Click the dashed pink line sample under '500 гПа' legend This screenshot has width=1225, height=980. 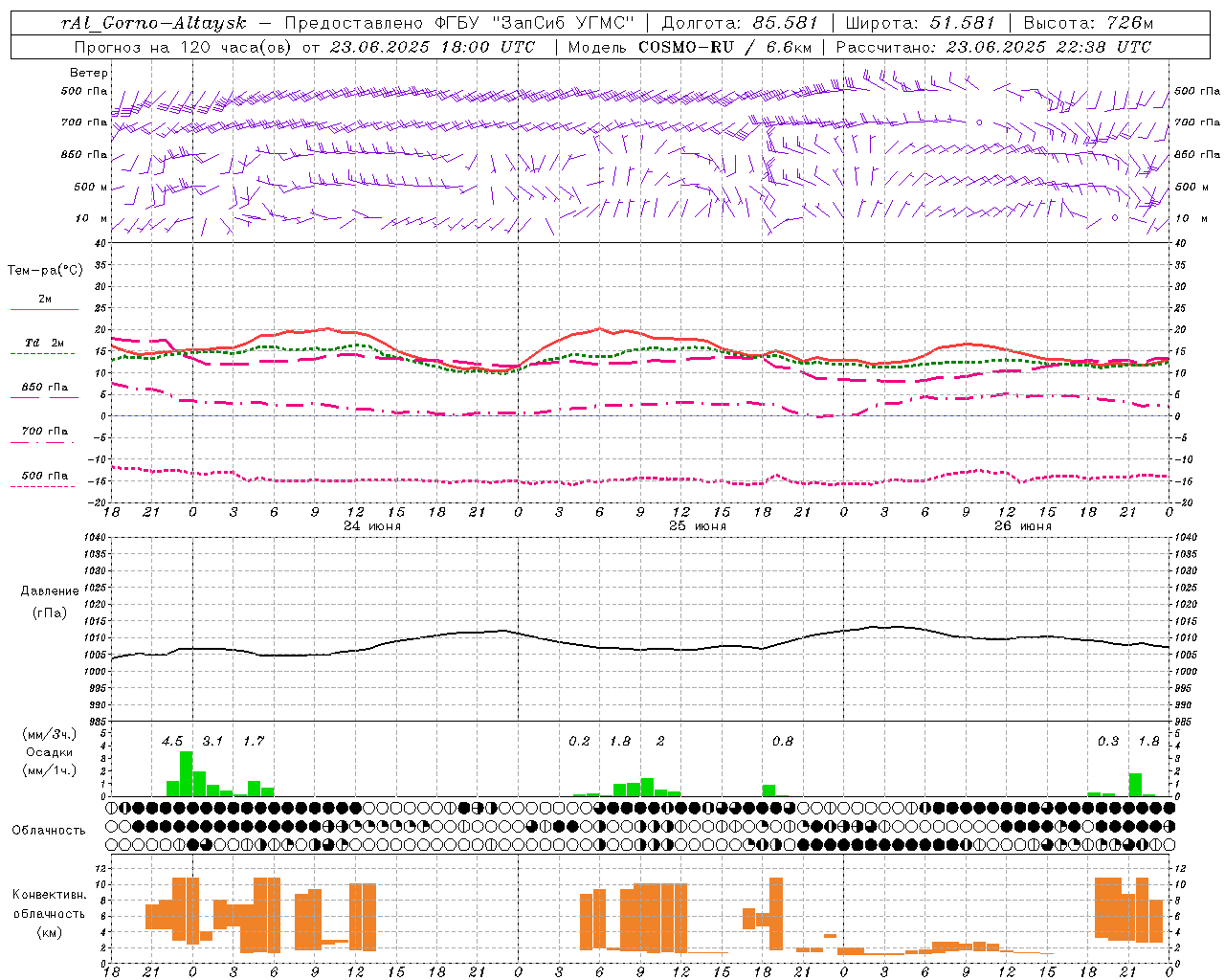point(43,486)
